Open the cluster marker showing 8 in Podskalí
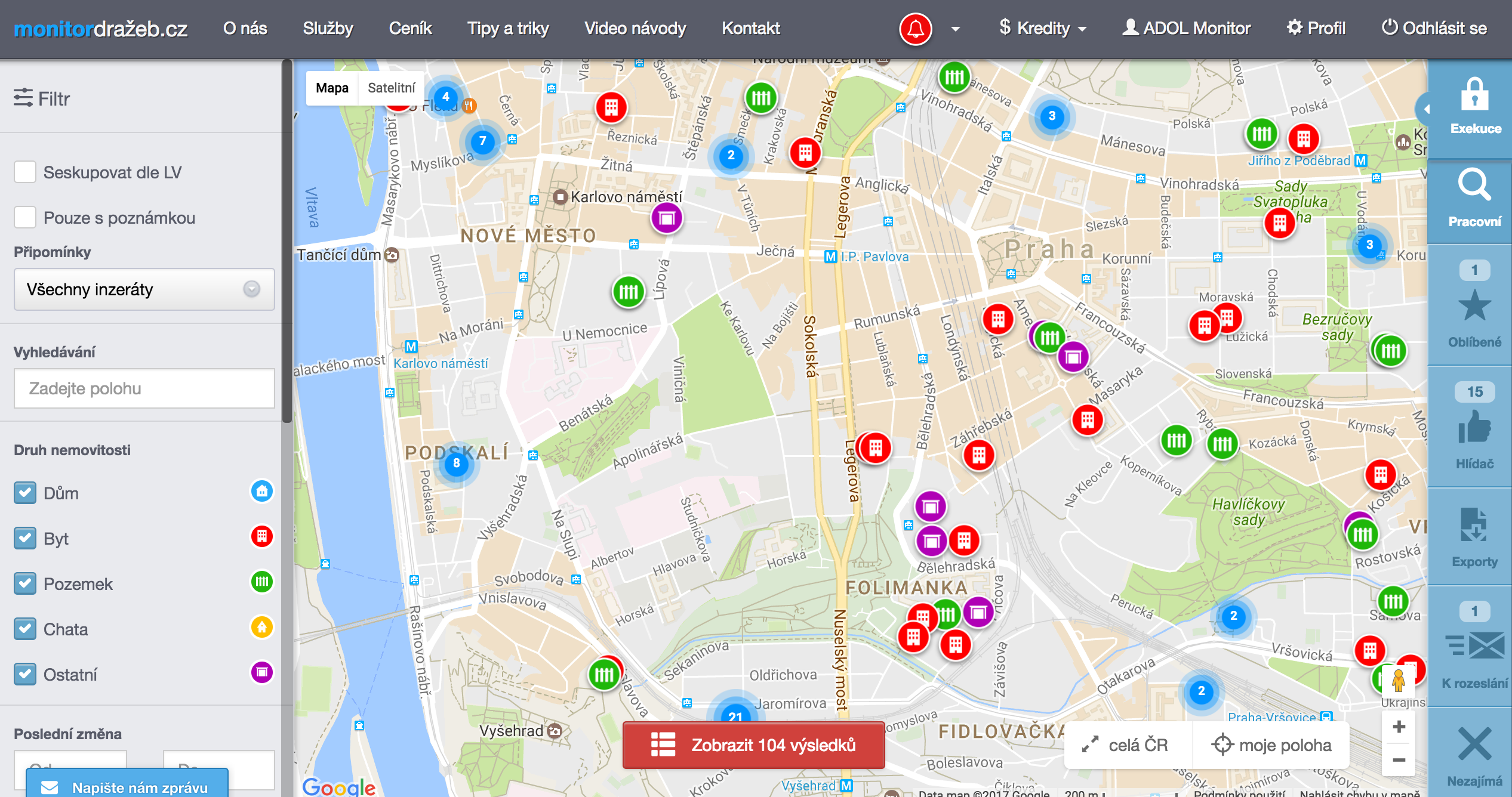Image resolution: width=1512 pixels, height=797 pixels. (456, 464)
